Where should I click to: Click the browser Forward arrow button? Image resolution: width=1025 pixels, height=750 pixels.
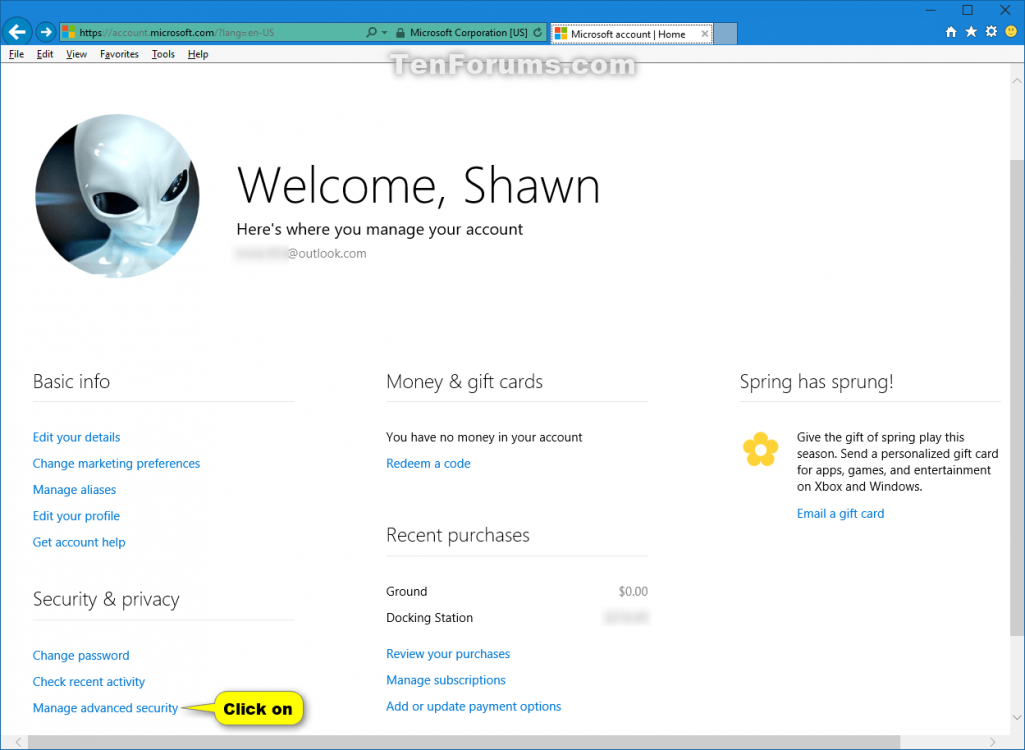(45, 32)
